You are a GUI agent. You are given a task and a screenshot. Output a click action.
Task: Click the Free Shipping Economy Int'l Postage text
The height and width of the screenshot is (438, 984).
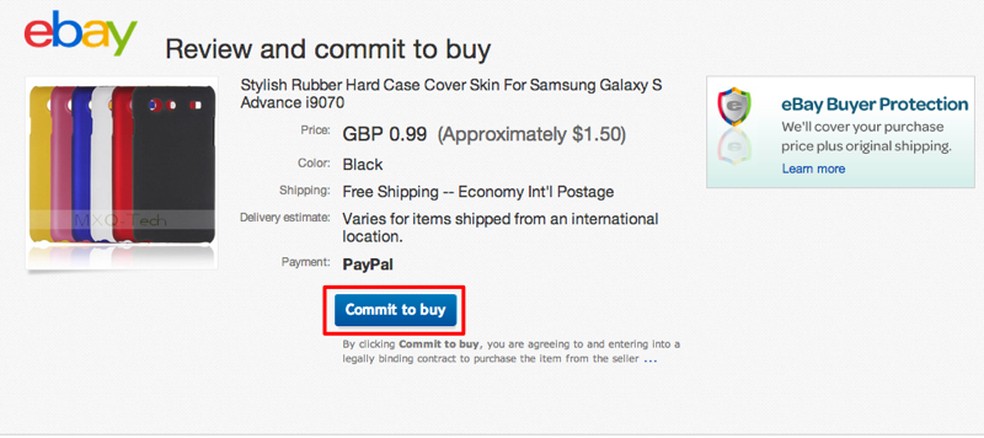pos(477,192)
